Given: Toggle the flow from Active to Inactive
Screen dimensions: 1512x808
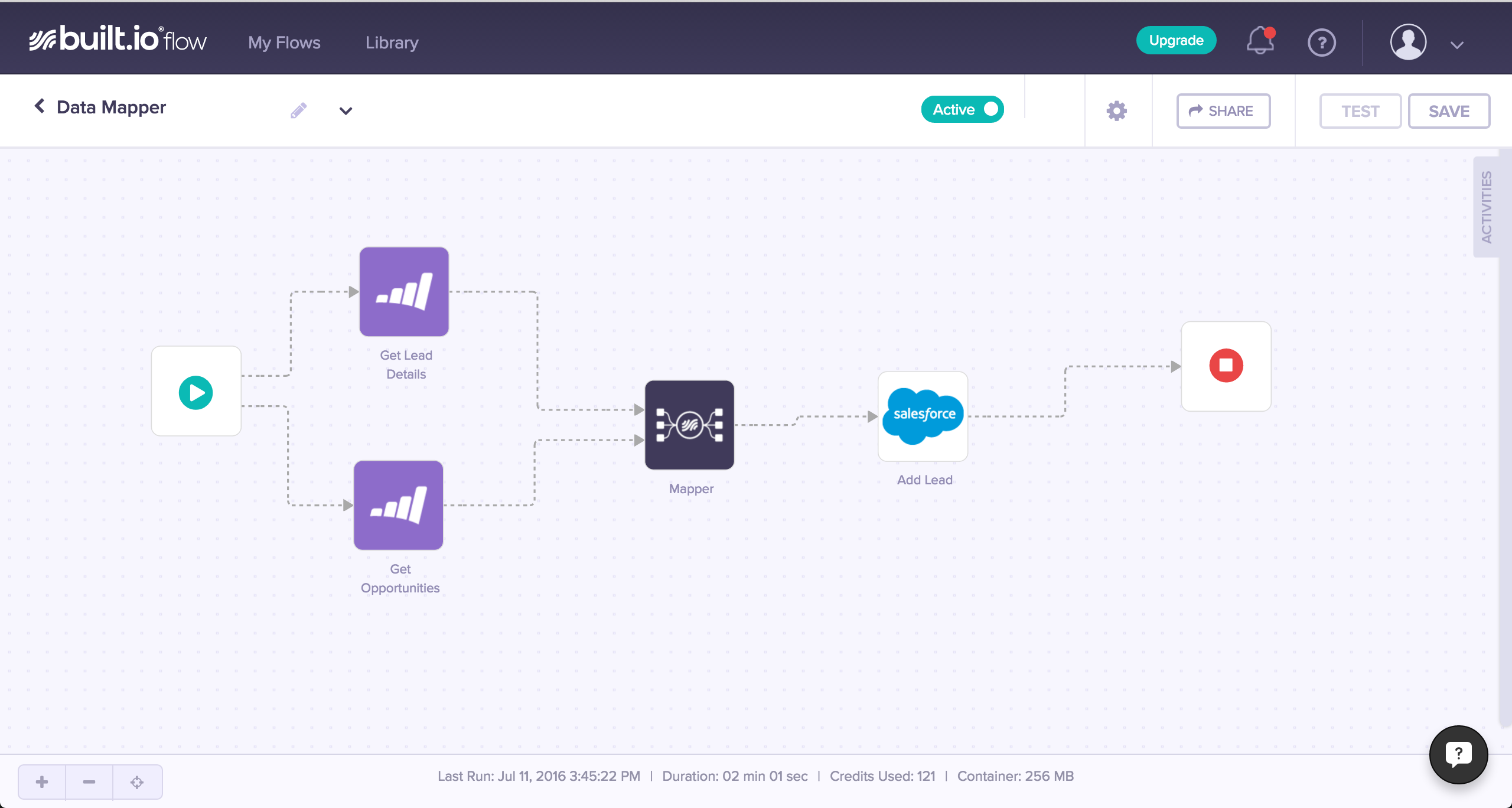Looking at the screenshot, I should [x=962, y=109].
